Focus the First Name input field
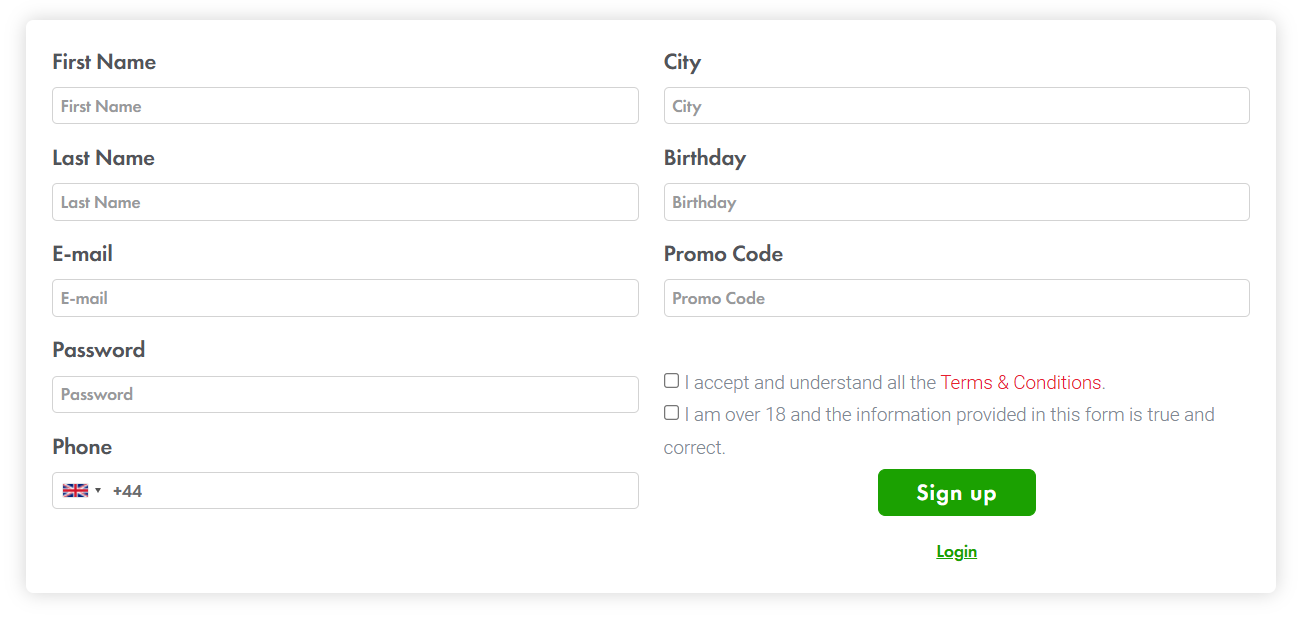This screenshot has width=1313, height=628. tap(345, 106)
